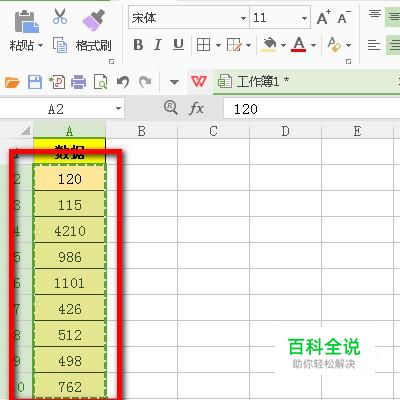The height and width of the screenshot is (400, 400).
Task: Select the cell containing 498
Action: (70, 360)
